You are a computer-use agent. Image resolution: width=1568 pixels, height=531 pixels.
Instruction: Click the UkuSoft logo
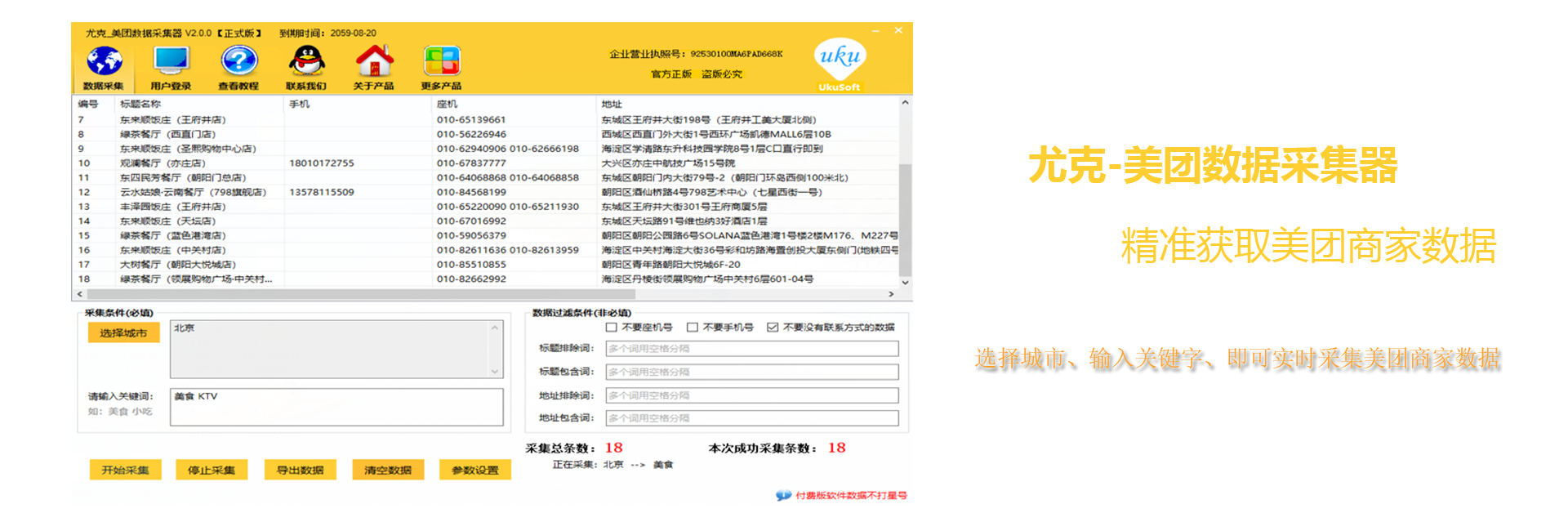click(840, 65)
